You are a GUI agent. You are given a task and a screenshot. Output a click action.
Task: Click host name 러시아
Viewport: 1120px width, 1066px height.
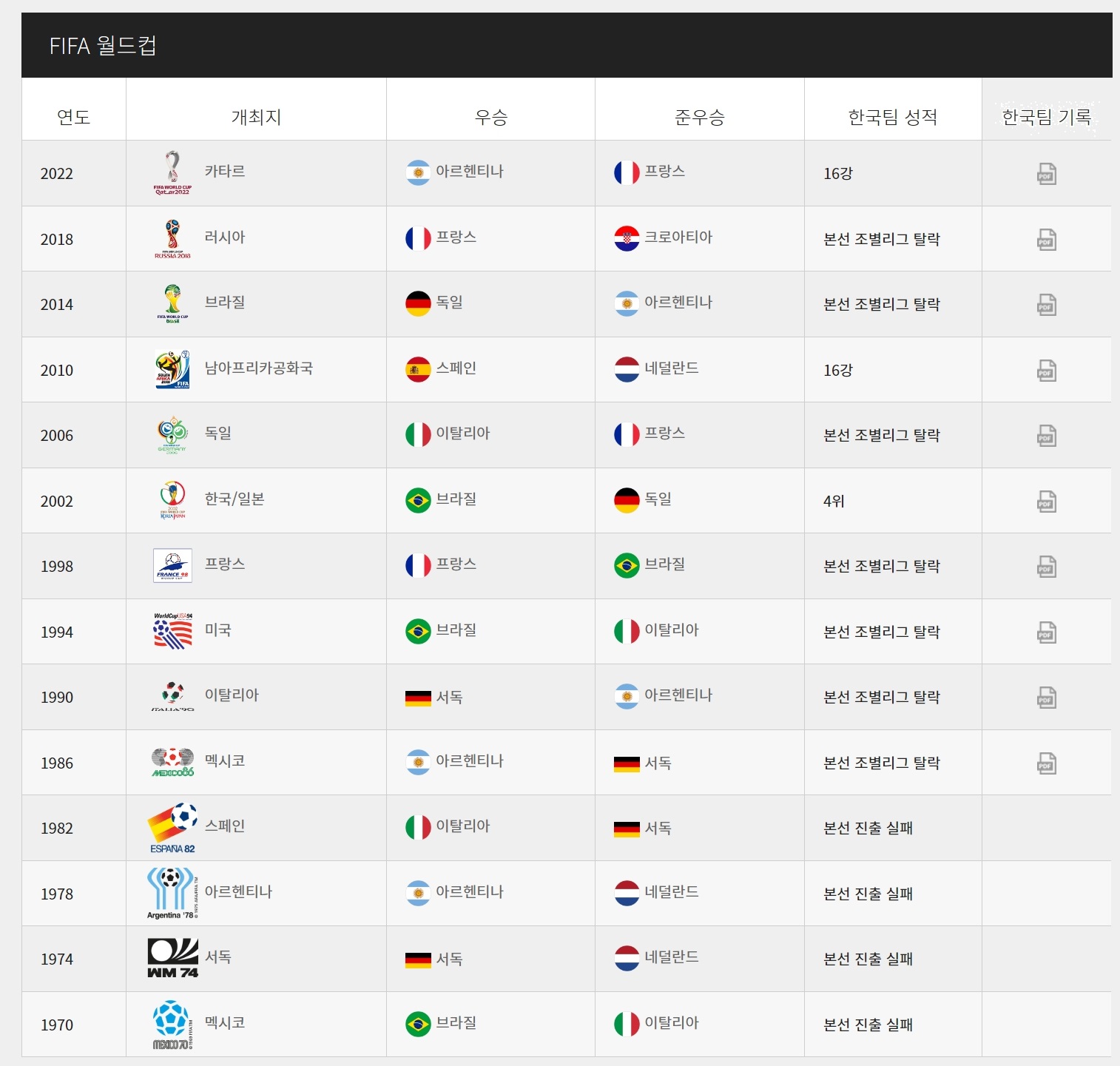click(225, 237)
